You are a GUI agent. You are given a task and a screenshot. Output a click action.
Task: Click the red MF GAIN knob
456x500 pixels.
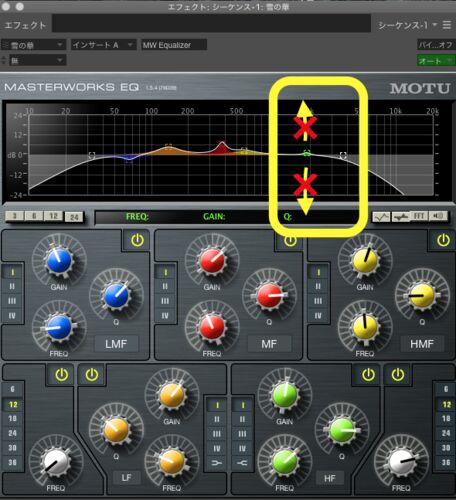pos(212,261)
